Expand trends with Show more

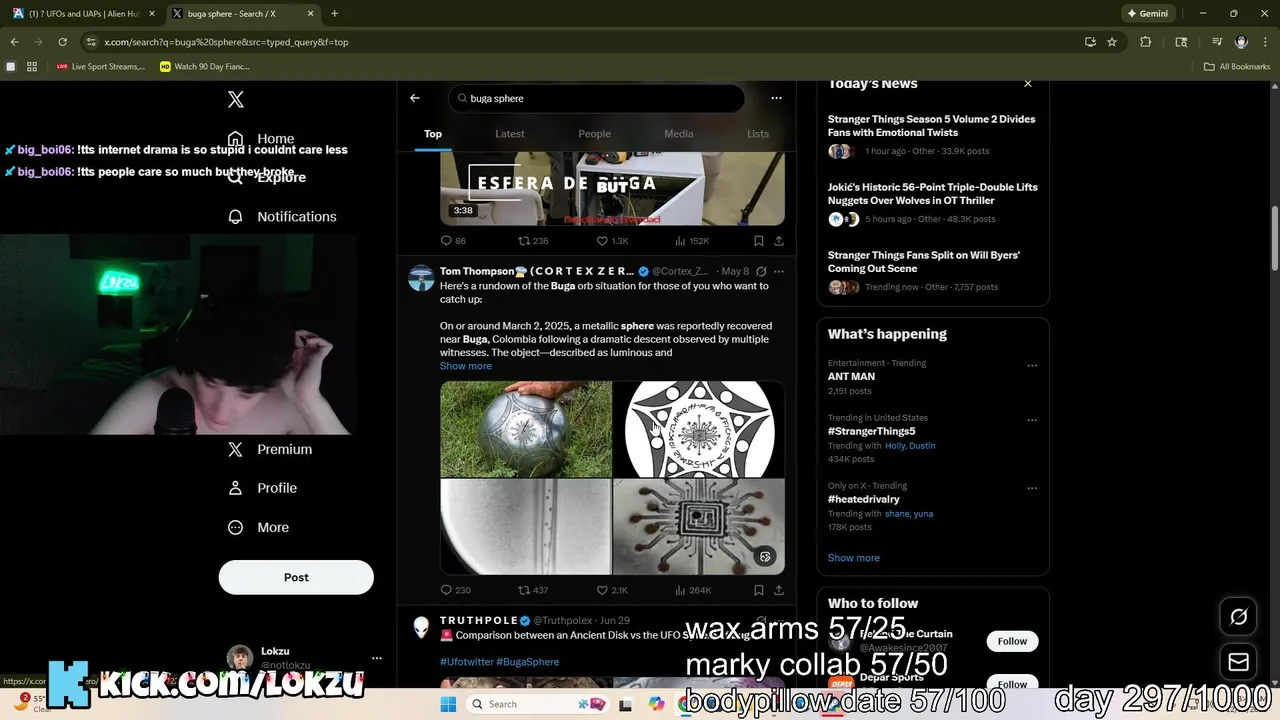coord(854,558)
